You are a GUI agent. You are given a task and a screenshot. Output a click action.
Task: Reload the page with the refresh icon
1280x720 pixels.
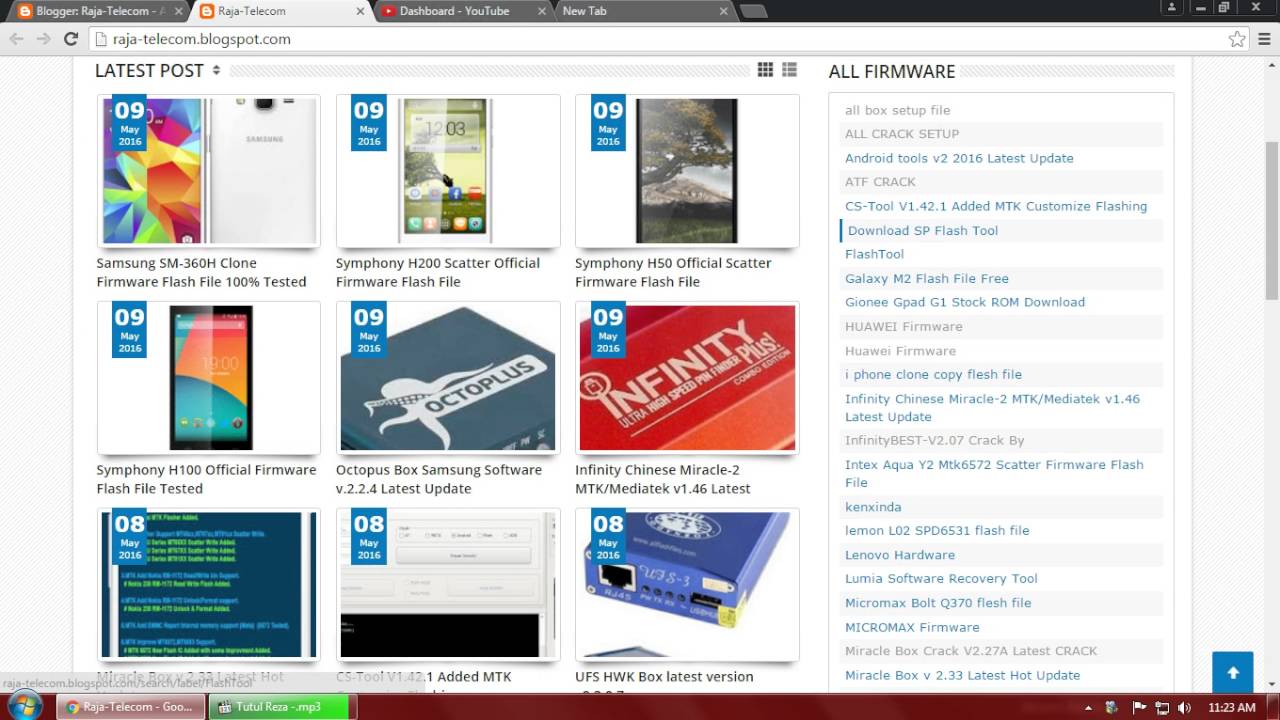click(x=70, y=39)
